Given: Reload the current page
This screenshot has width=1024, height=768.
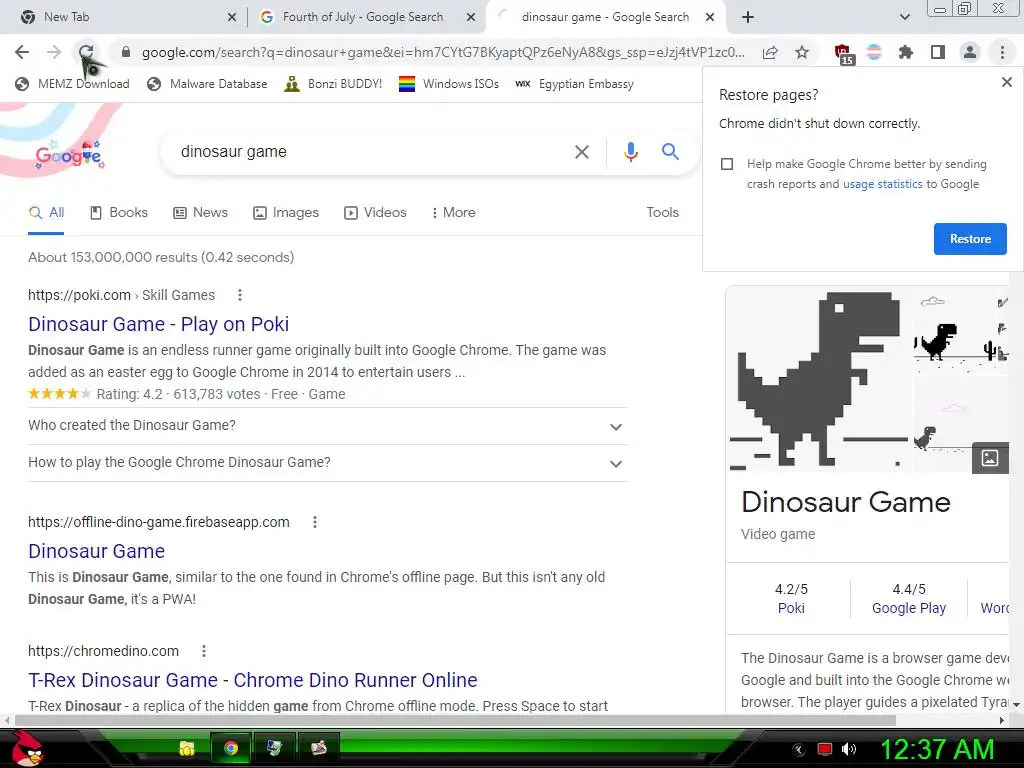Looking at the screenshot, I should point(86,52).
